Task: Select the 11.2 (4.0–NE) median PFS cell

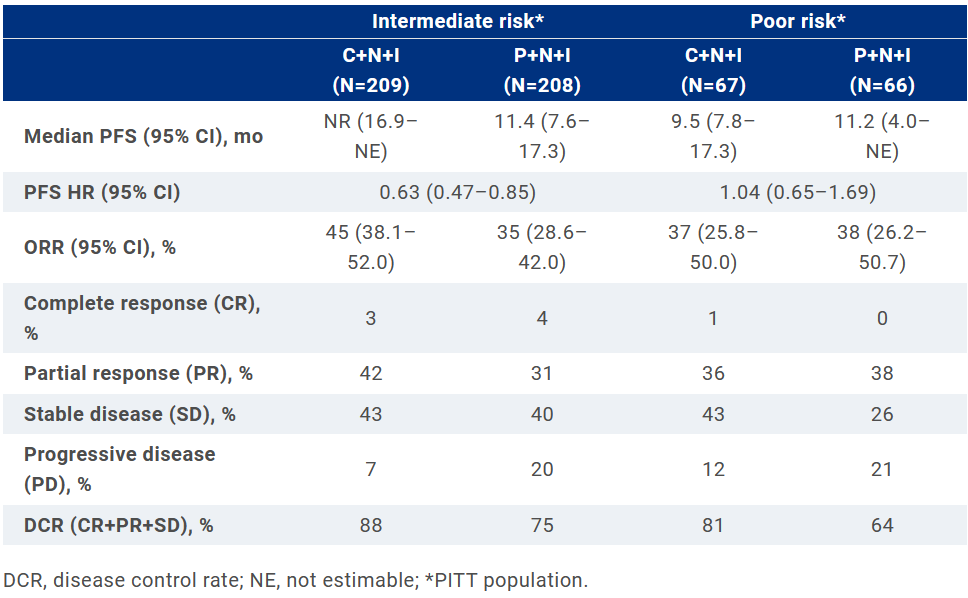Action: [882, 136]
